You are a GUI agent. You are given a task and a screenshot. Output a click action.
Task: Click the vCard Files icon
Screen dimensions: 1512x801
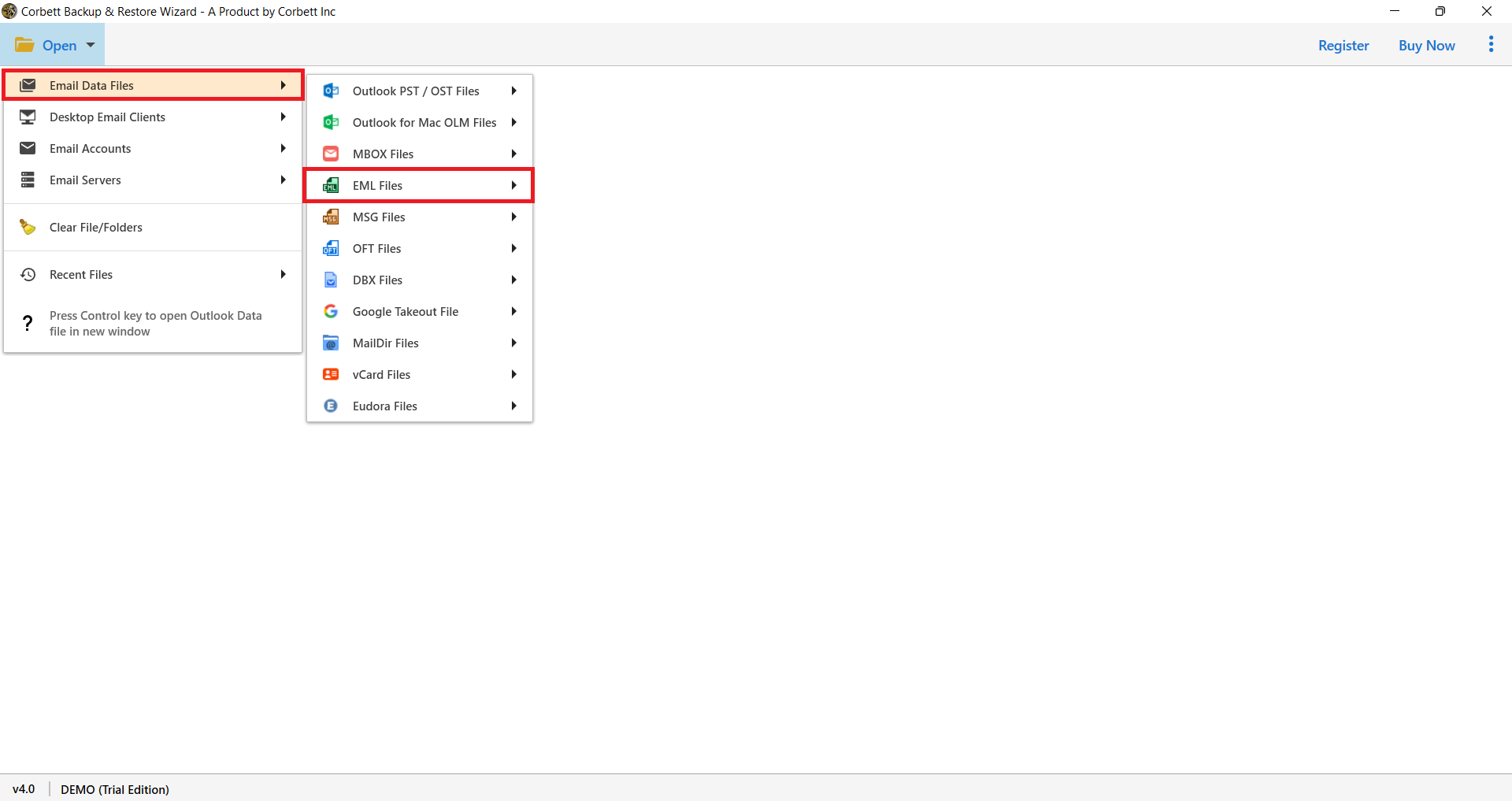(x=331, y=374)
